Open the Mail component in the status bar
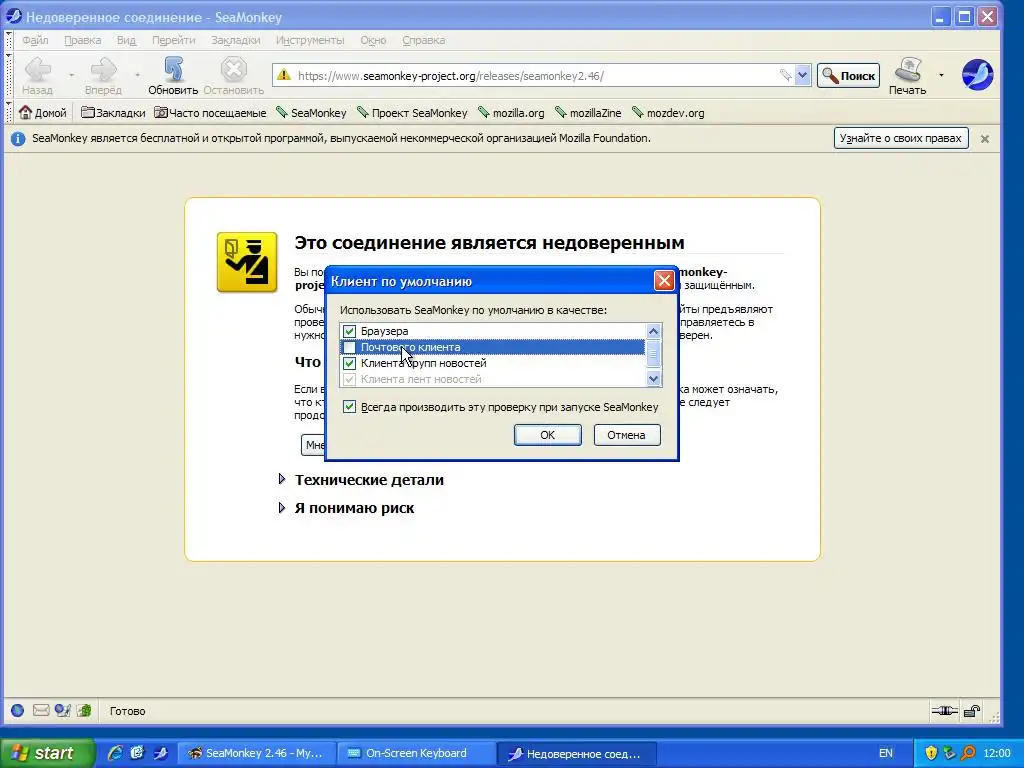The height and width of the screenshot is (768, 1024). tap(40, 711)
